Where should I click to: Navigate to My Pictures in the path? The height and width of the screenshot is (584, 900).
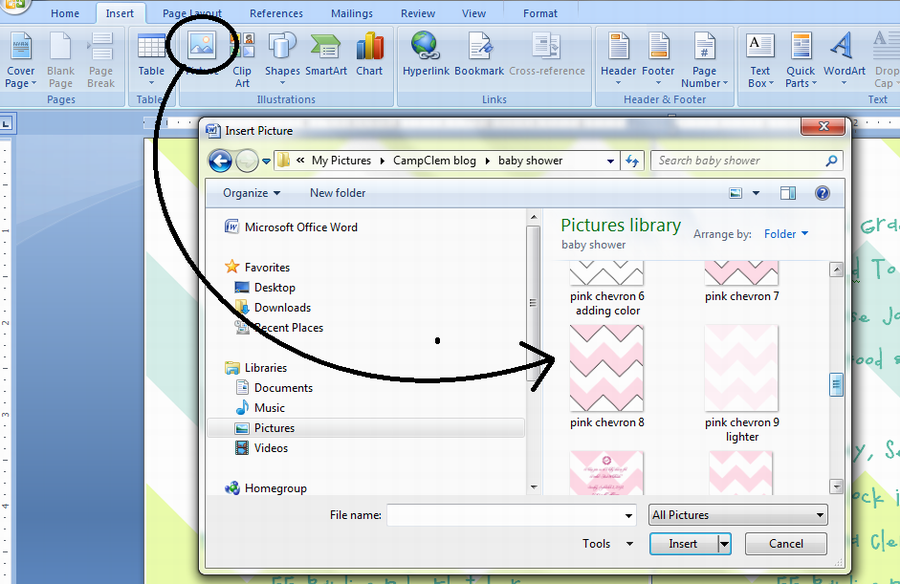(x=341, y=161)
